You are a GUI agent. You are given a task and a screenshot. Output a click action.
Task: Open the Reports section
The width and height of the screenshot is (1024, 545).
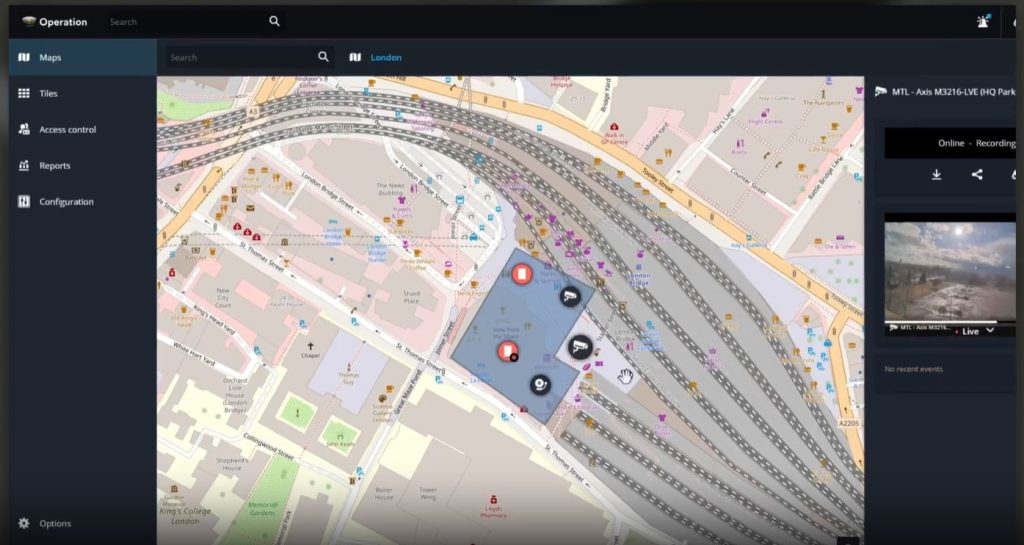click(x=54, y=166)
